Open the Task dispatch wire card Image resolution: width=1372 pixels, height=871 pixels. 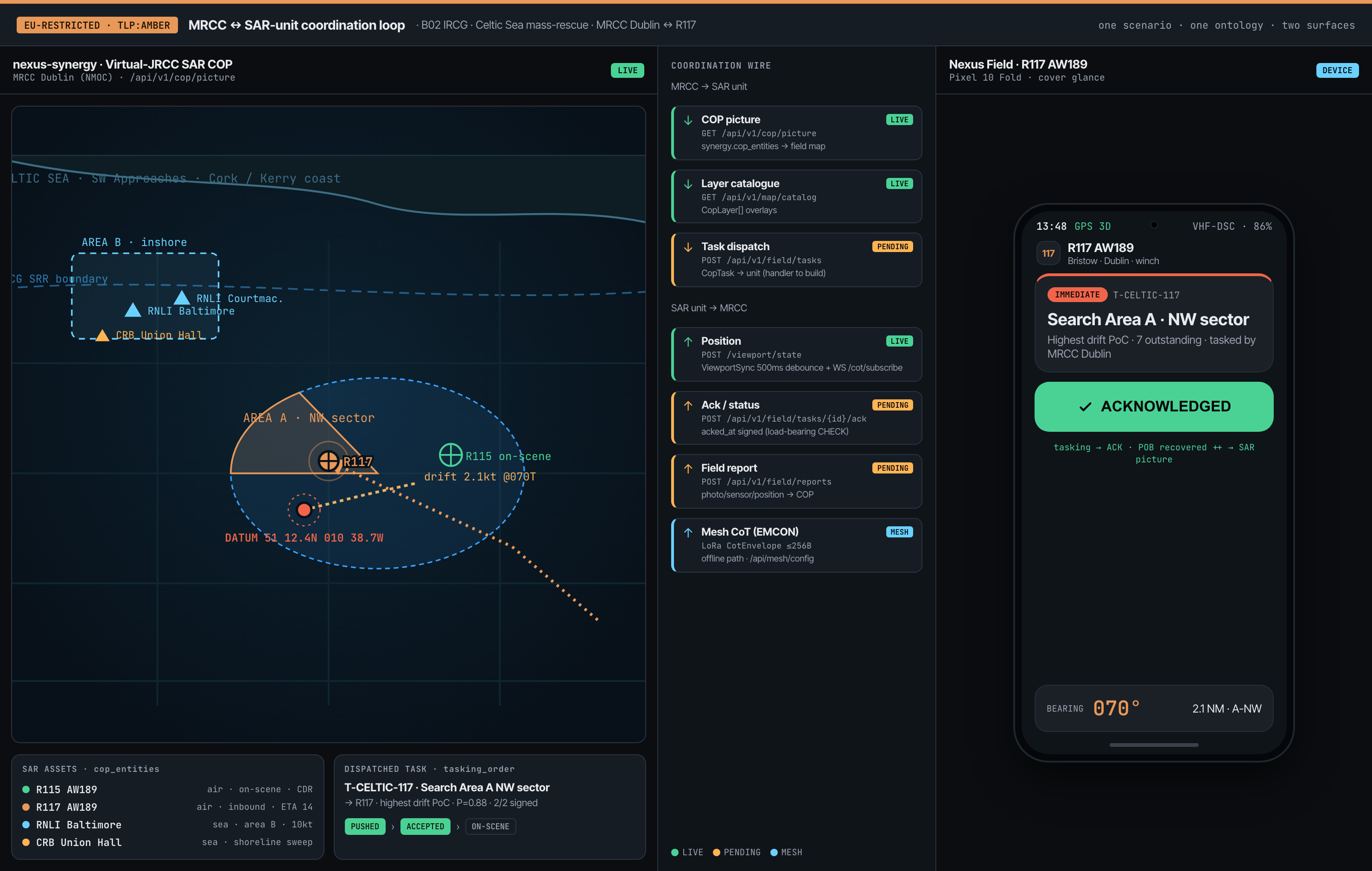[796, 260]
